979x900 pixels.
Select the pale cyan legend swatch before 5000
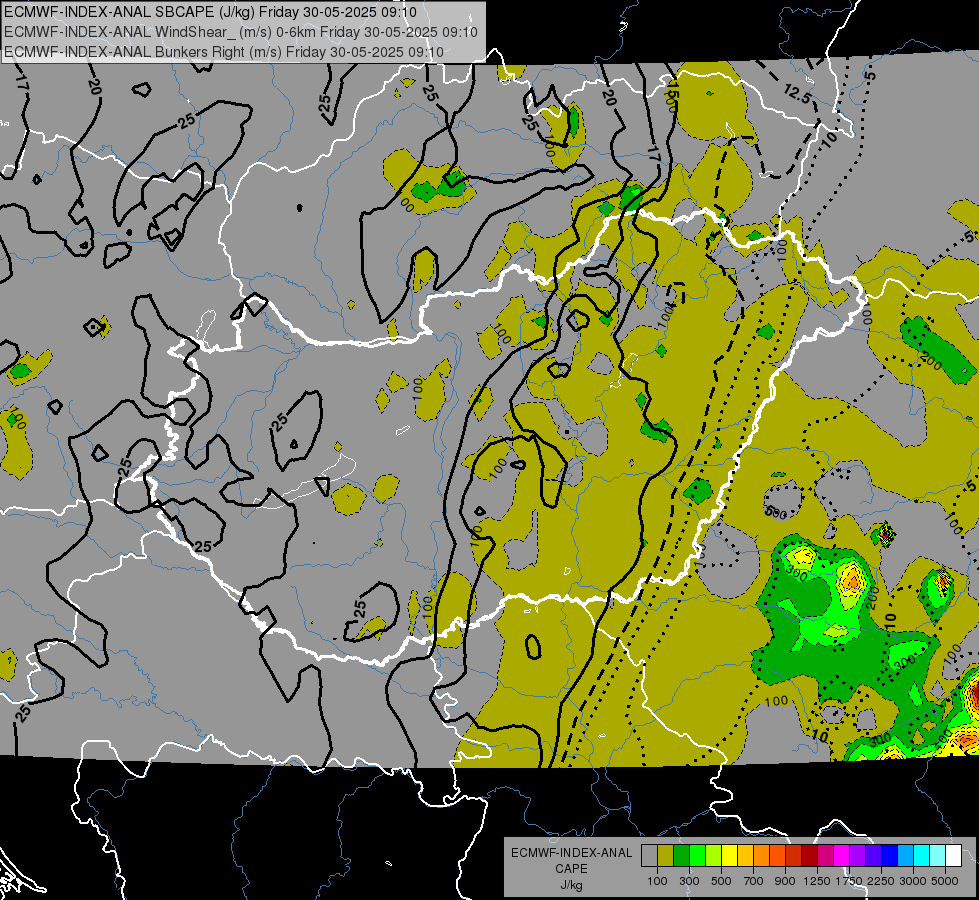click(938, 855)
